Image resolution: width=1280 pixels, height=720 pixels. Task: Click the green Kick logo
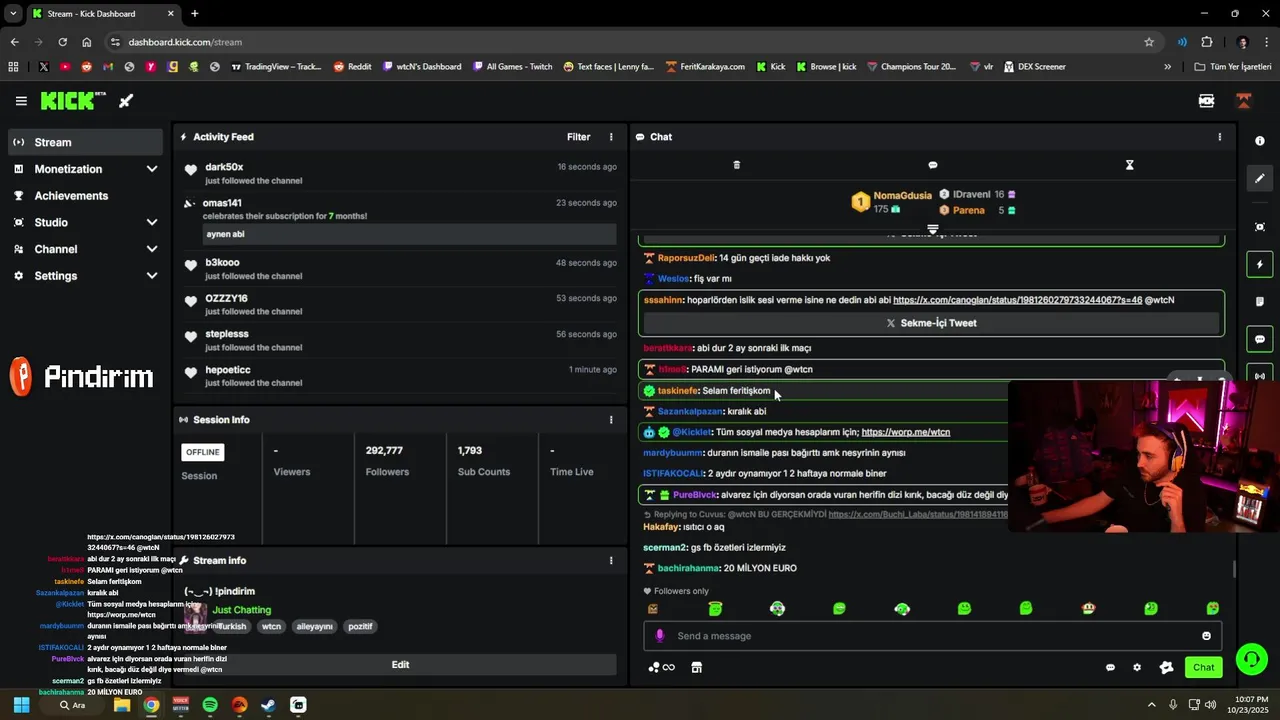tap(73, 101)
